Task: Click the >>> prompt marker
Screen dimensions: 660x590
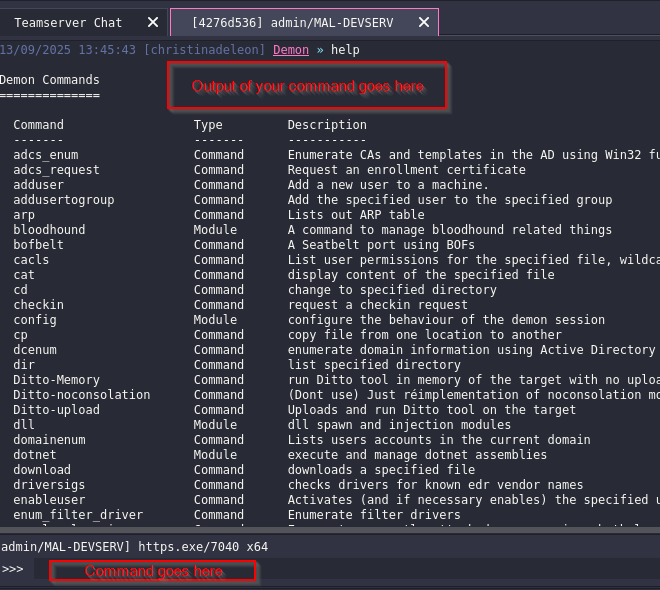Action: [12, 570]
